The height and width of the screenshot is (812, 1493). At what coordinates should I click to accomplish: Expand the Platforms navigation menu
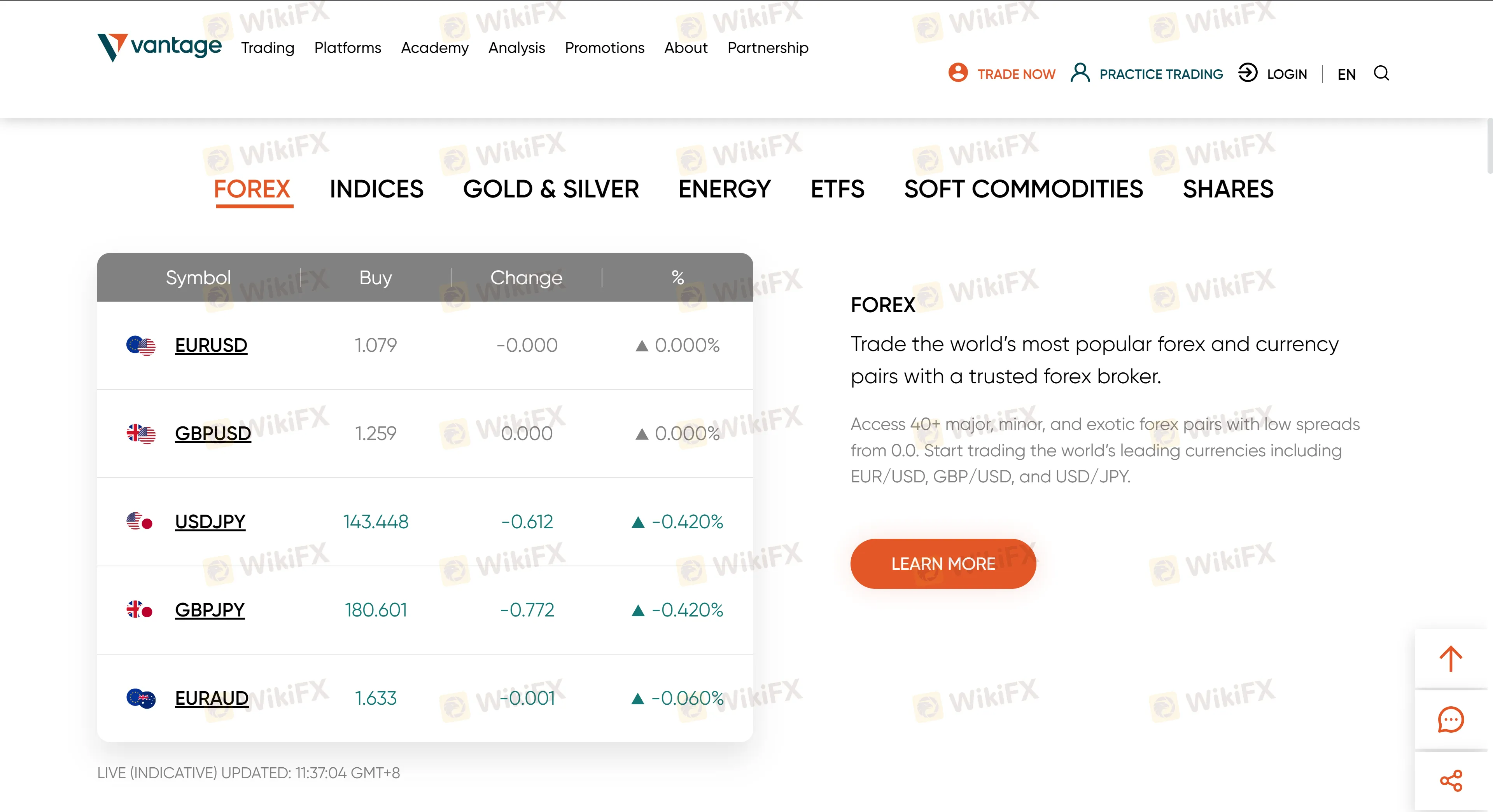pyautogui.click(x=348, y=47)
